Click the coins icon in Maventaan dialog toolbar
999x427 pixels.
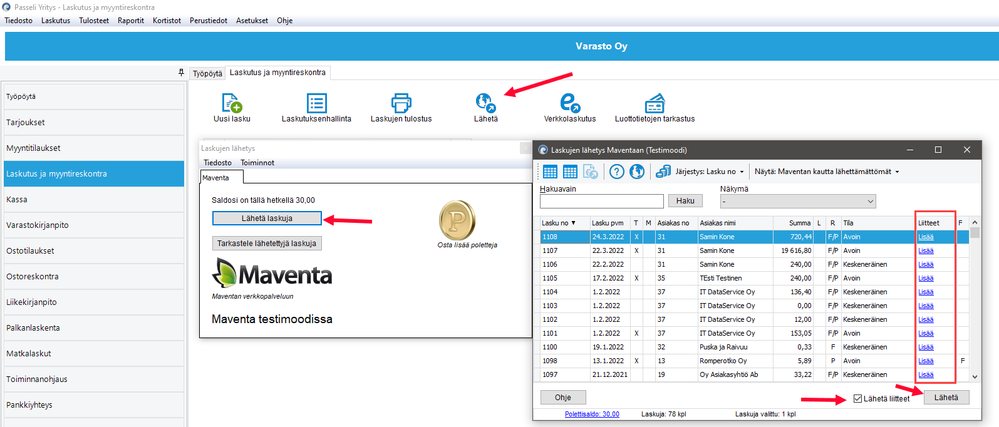point(664,171)
